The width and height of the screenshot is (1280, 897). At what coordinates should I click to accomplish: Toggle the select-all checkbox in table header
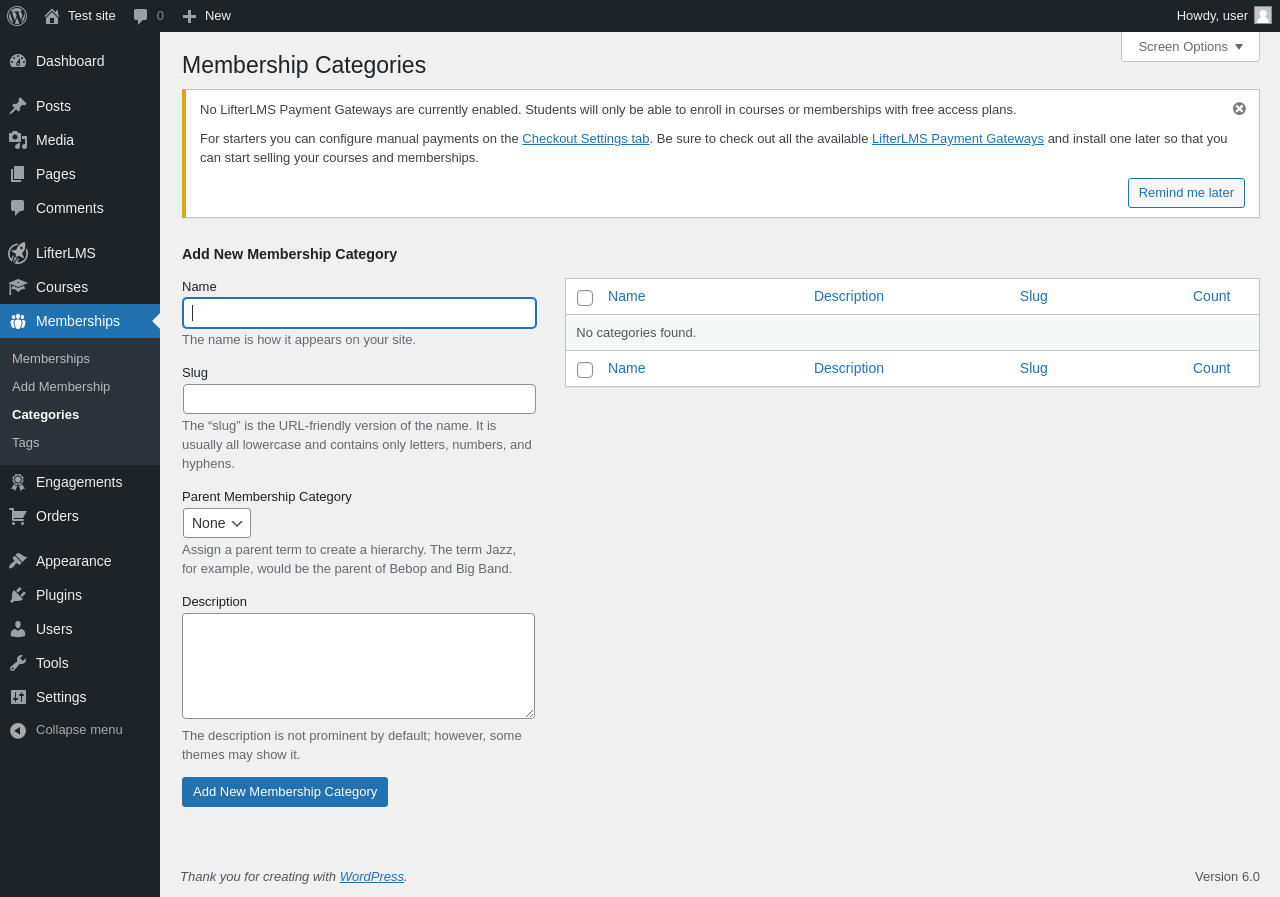point(585,298)
